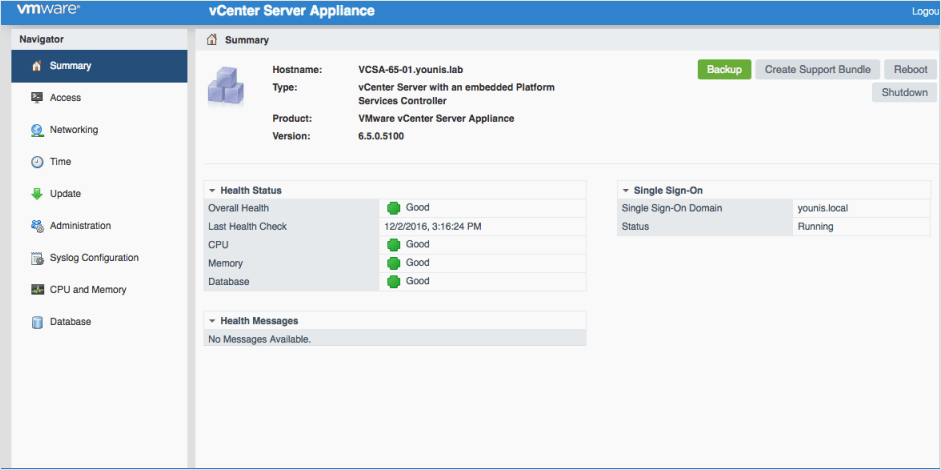This screenshot has height=470, width=941.
Task: Click the Administration users icon
Action: (x=37, y=226)
